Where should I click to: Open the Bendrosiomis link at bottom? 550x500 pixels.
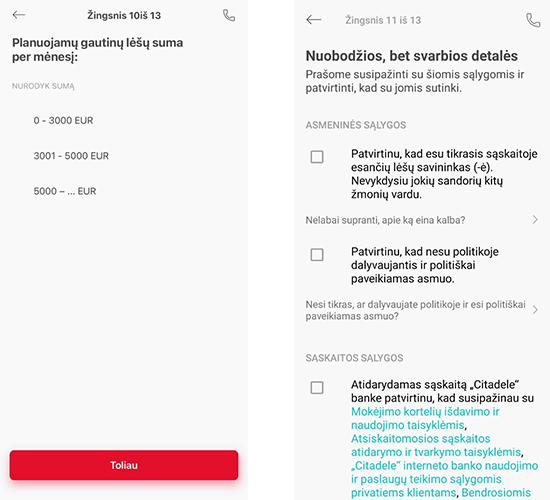tap(496, 493)
